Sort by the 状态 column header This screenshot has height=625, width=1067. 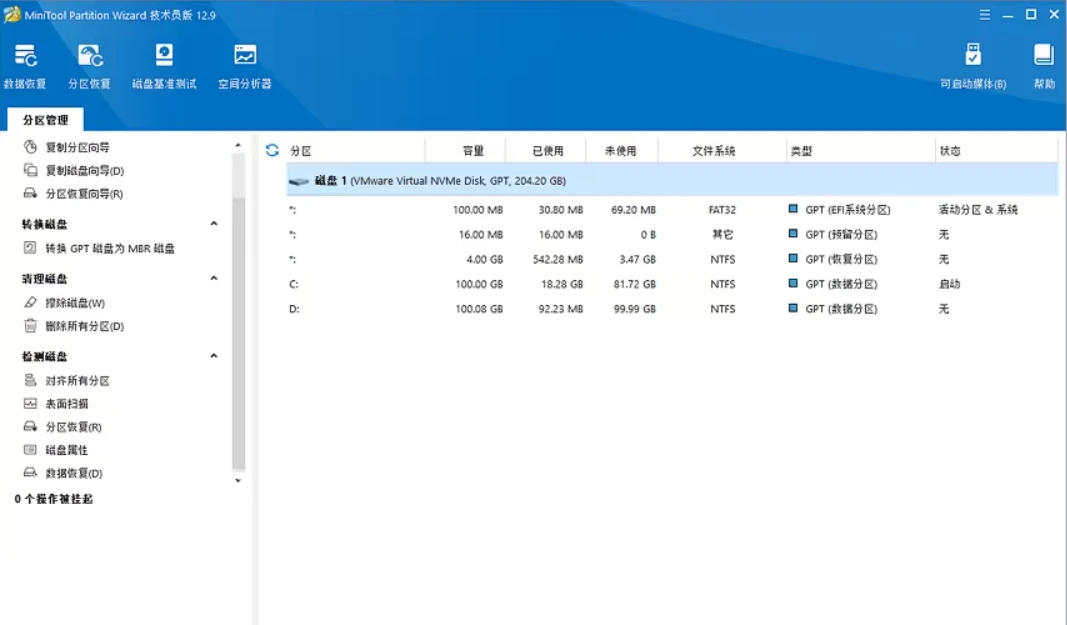pos(951,151)
